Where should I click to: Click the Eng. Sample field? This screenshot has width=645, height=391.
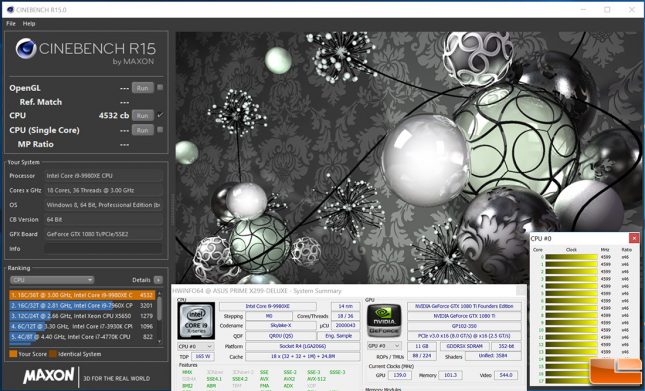tap(339, 335)
